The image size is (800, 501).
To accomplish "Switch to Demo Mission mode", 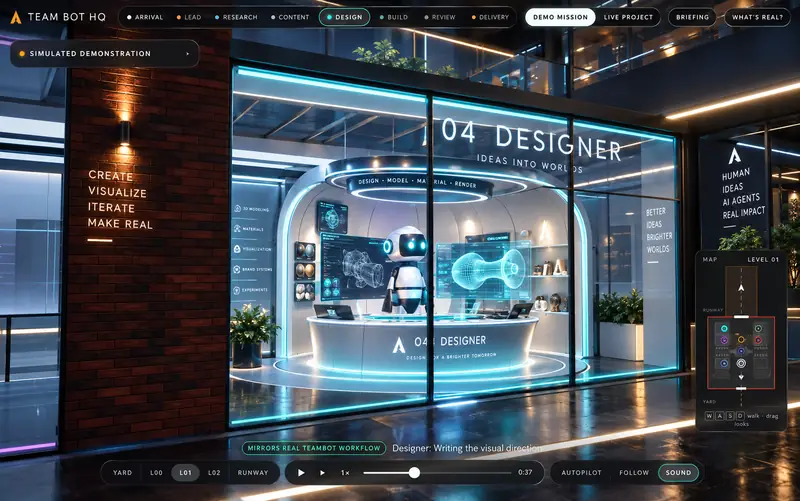I will (560, 17).
